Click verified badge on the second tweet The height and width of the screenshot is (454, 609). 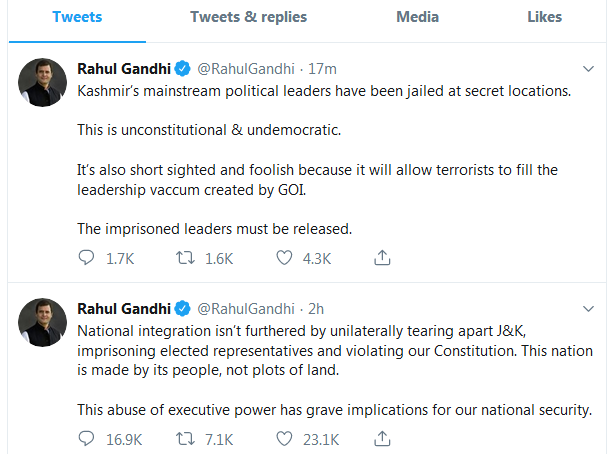pyautogui.click(x=183, y=307)
